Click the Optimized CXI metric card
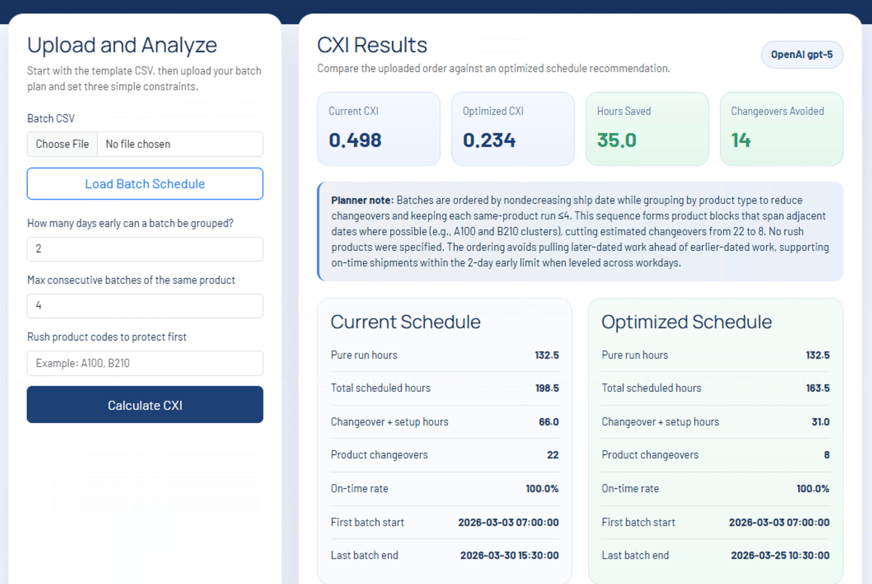Screen dimensions: 872x584 pyautogui.click(x=512, y=129)
